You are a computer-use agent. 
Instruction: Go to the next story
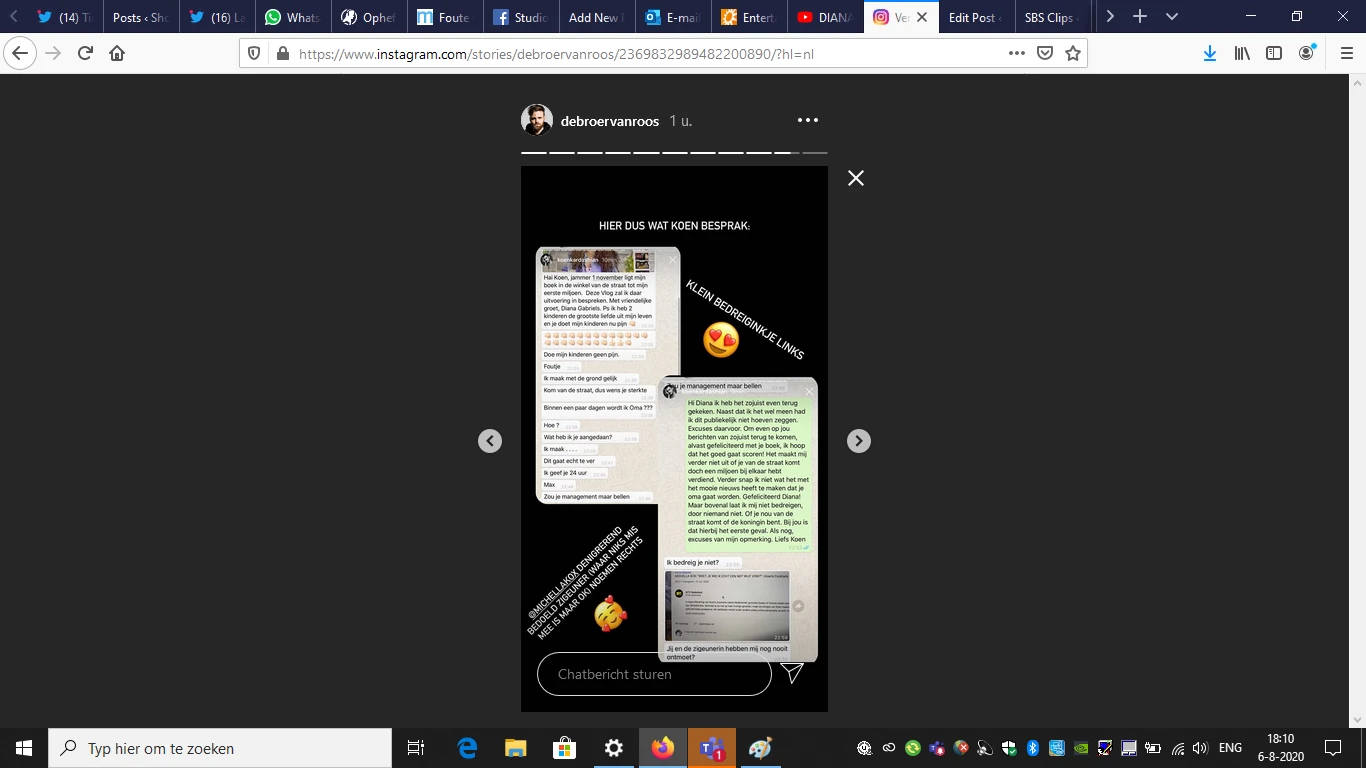858,441
